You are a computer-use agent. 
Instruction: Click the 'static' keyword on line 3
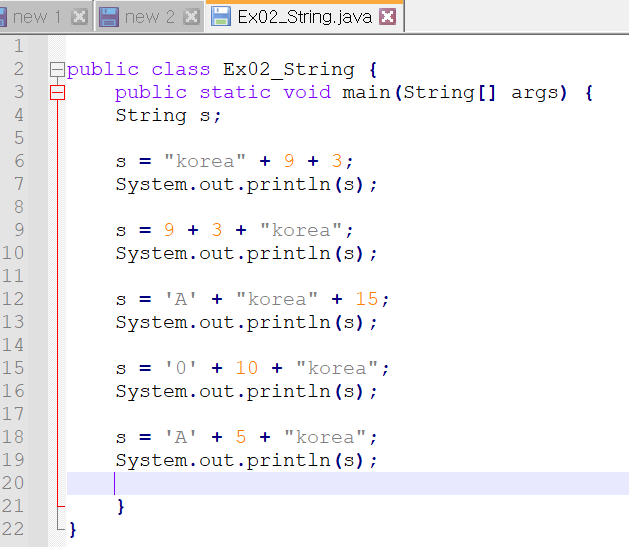[x=235, y=93]
